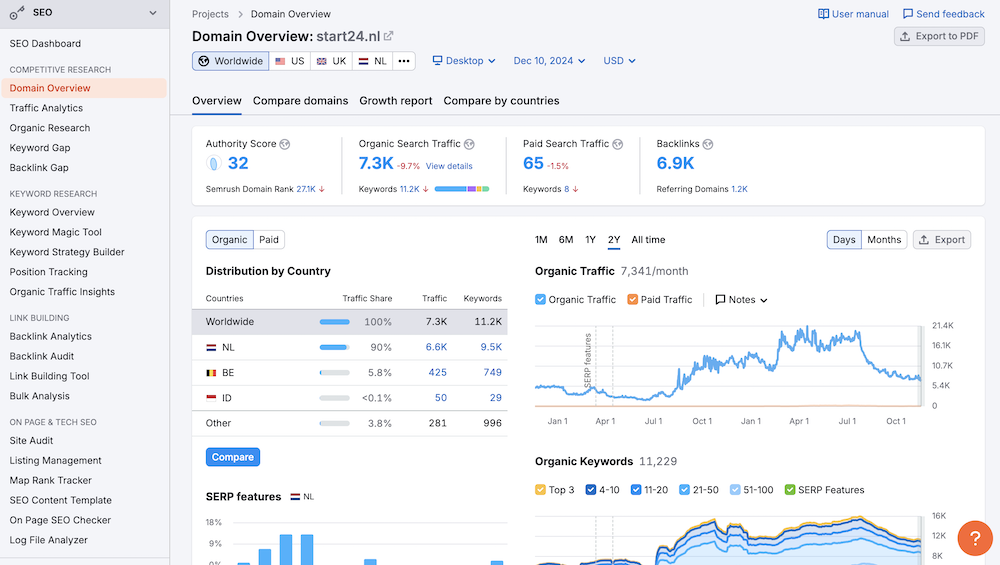
Task: Click the User manual book icon
Action: 824,14
